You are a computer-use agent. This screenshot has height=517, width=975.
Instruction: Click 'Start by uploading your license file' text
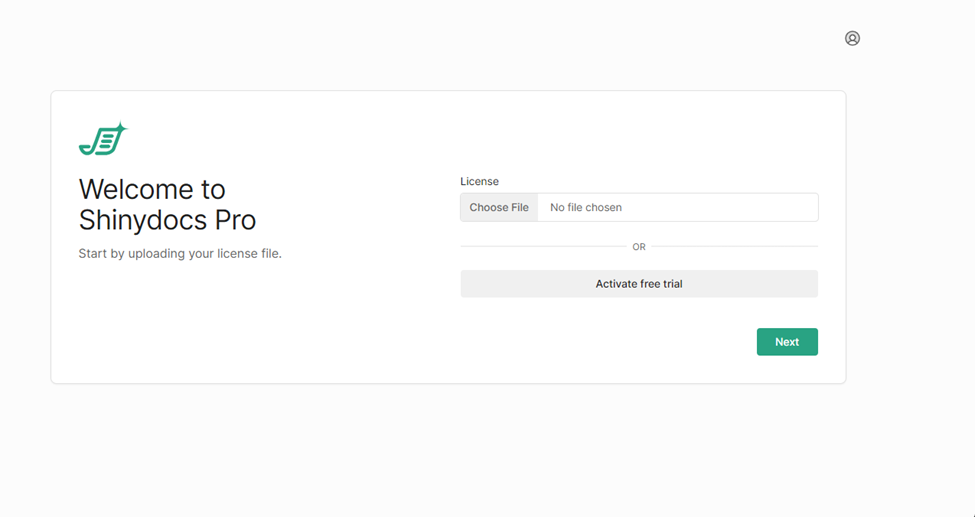tap(180, 254)
